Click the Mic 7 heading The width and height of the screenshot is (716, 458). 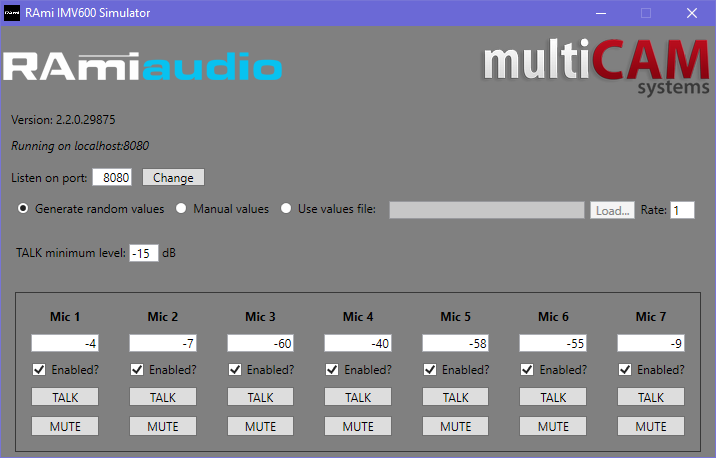coord(651,316)
